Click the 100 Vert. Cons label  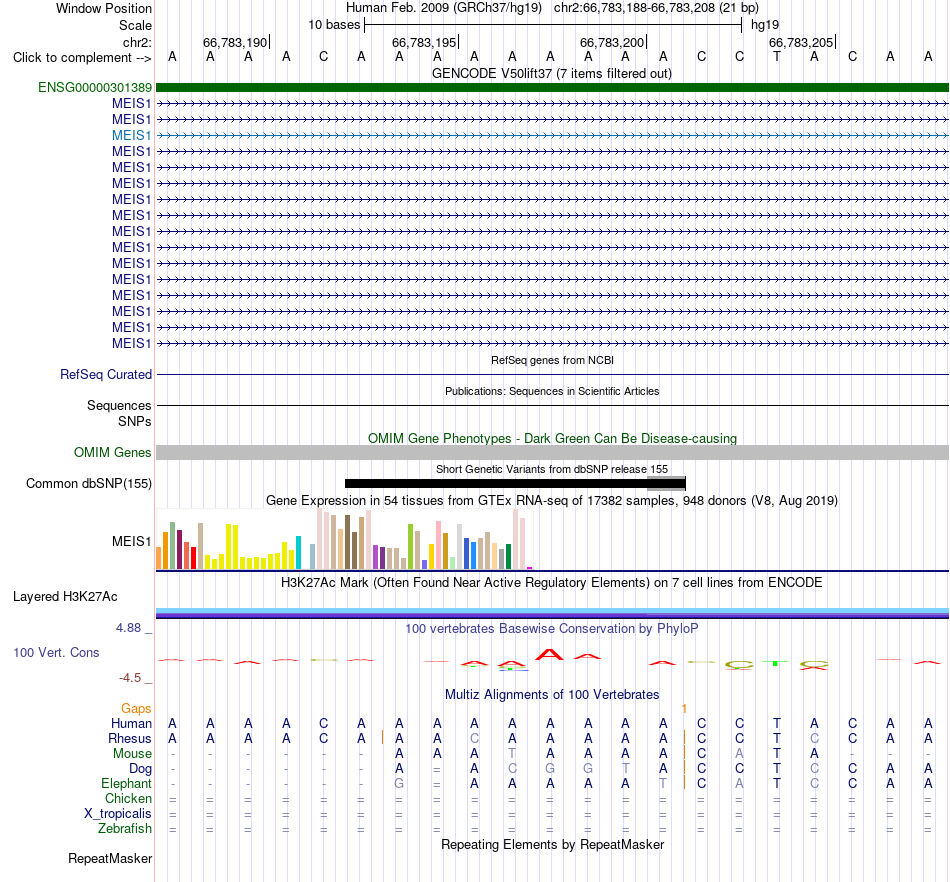(x=56, y=652)
